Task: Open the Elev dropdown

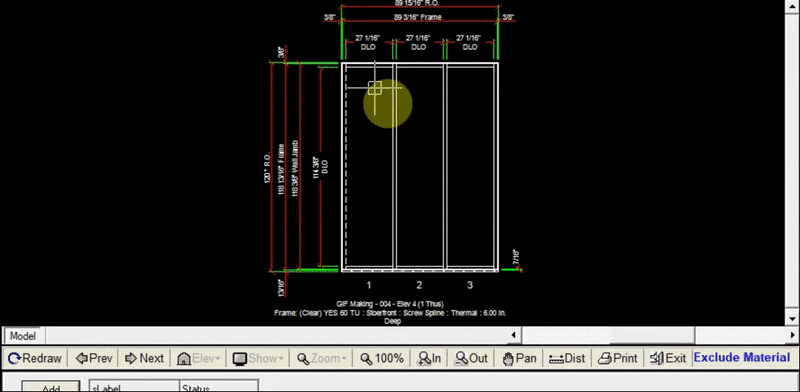Action: (198, 358)
